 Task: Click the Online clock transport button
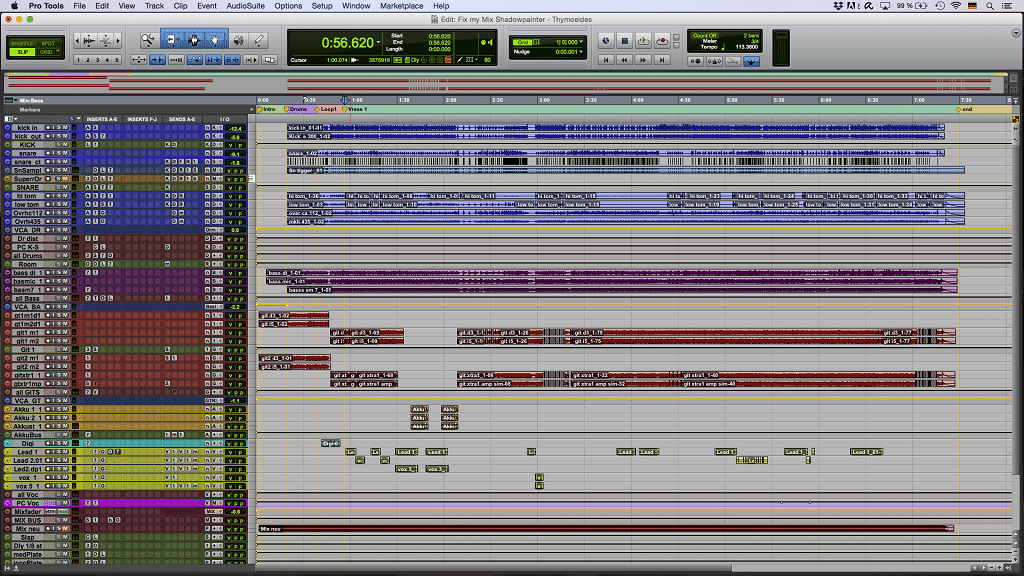[605, 41]
